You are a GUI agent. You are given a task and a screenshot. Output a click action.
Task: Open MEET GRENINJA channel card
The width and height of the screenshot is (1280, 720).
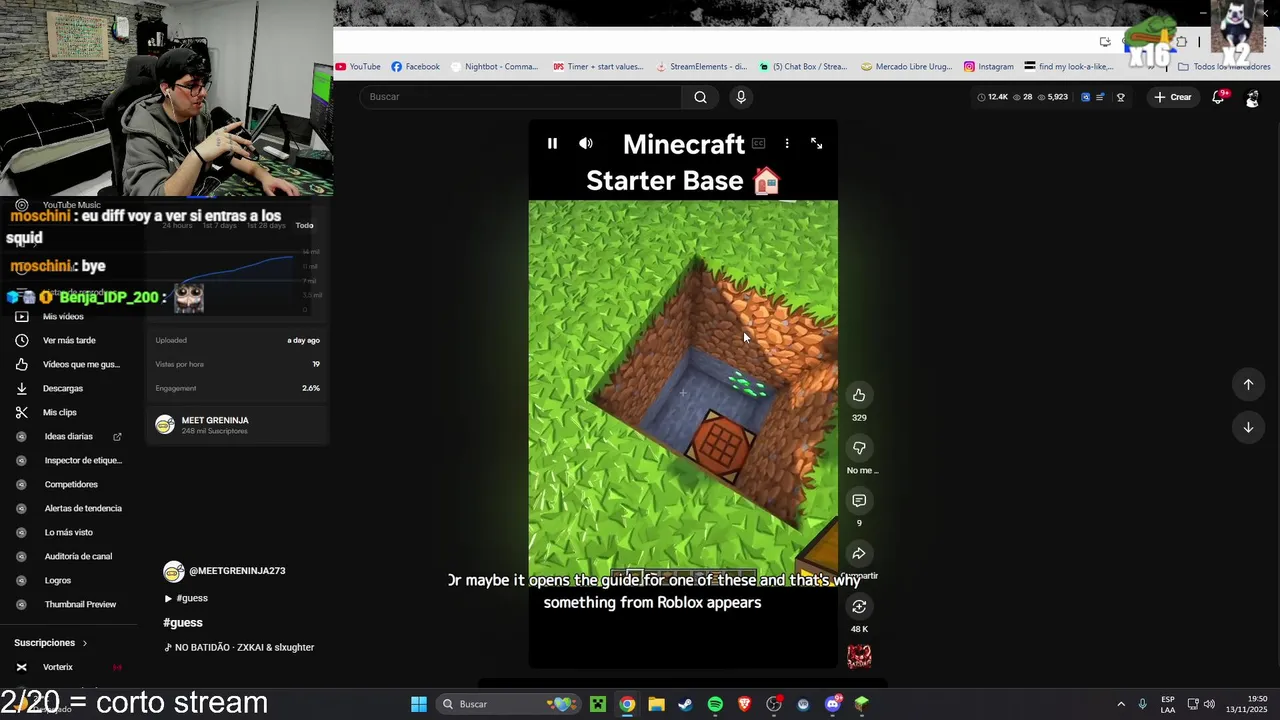pyautogui.click(x=238, y=426)
